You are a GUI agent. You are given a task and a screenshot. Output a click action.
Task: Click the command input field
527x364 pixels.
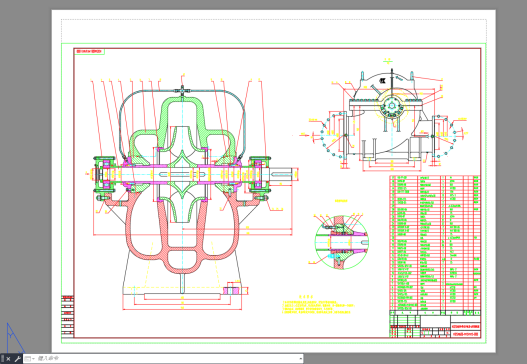click(167, 359)
